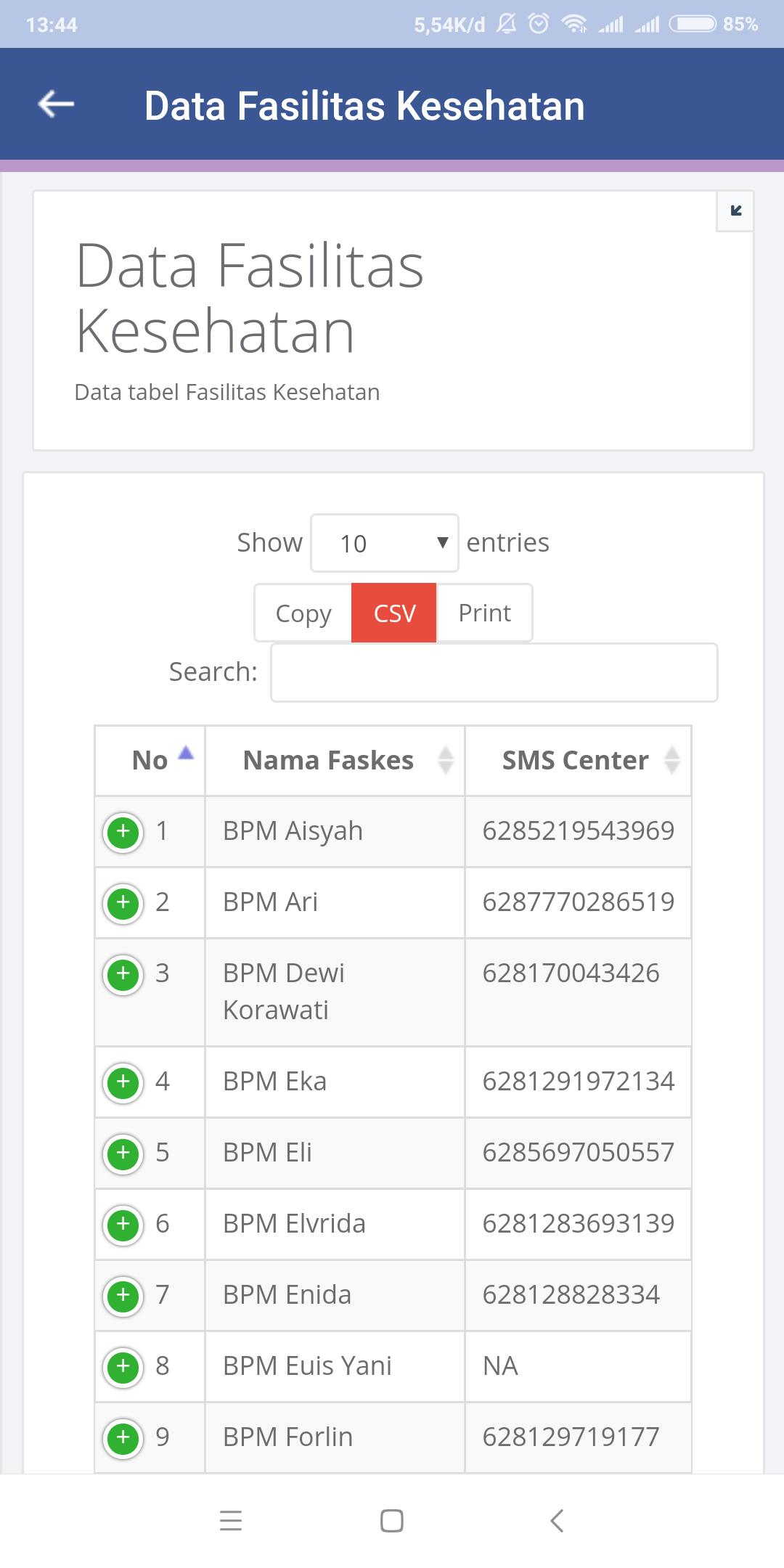Click green plus icon for BPM Forlin

[x=123, y=1438]
